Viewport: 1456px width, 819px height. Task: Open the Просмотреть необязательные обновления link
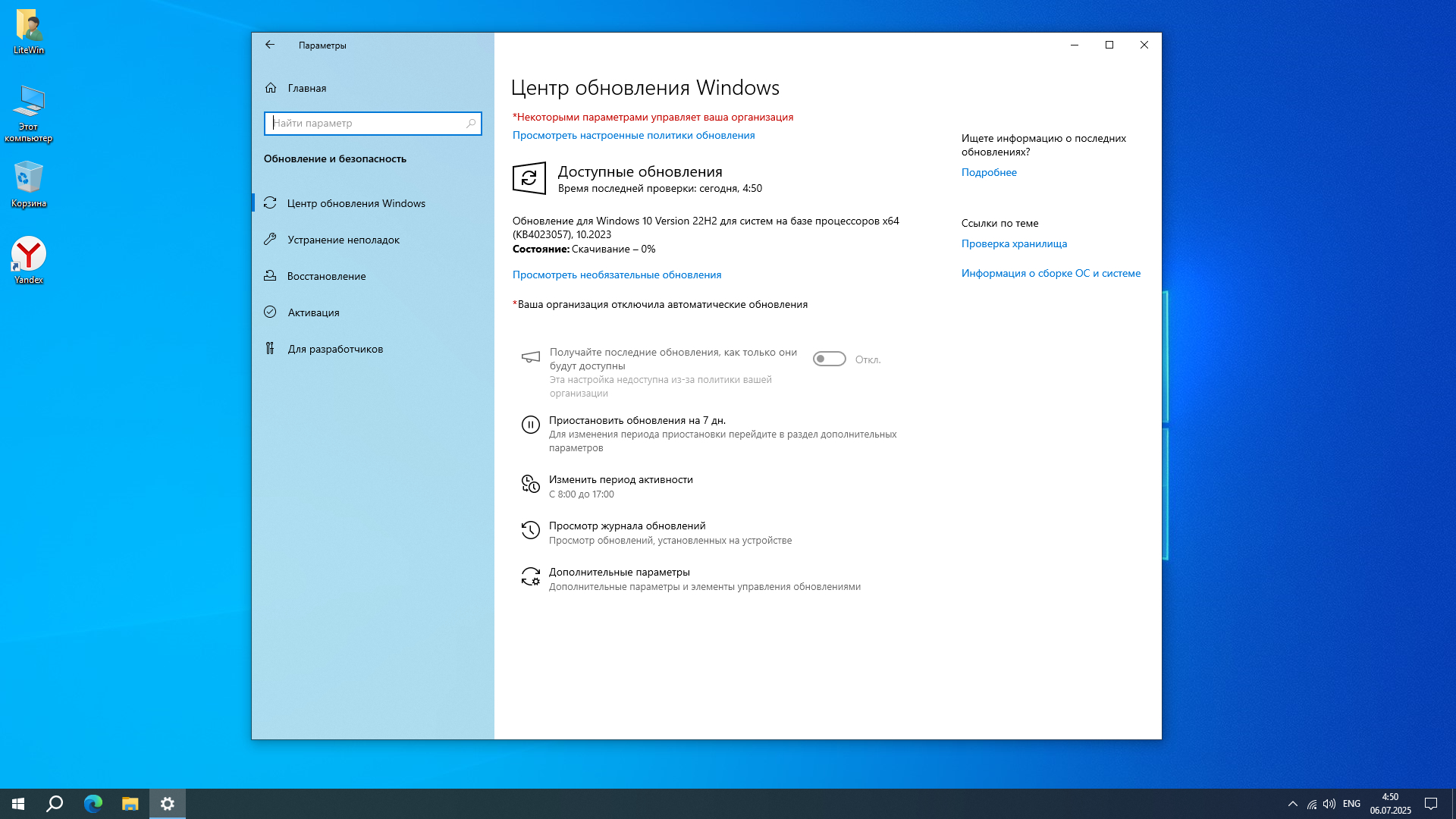pyautogui.click(x=617, y=275)
